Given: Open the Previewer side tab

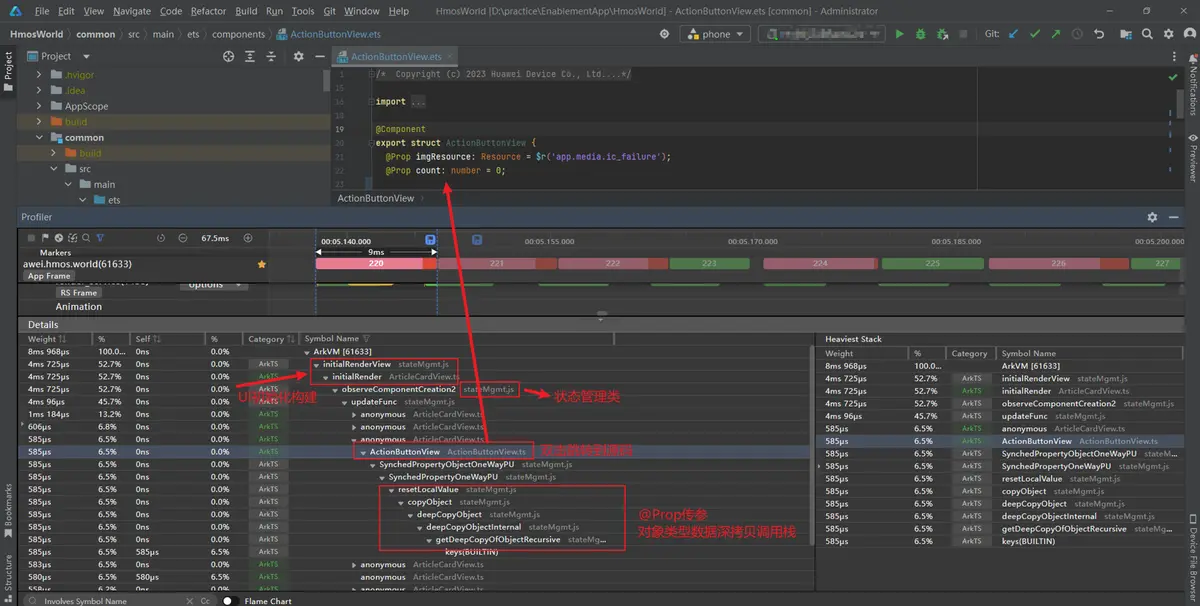Looking at the screenshot, I should click(x=1192, y=157).
